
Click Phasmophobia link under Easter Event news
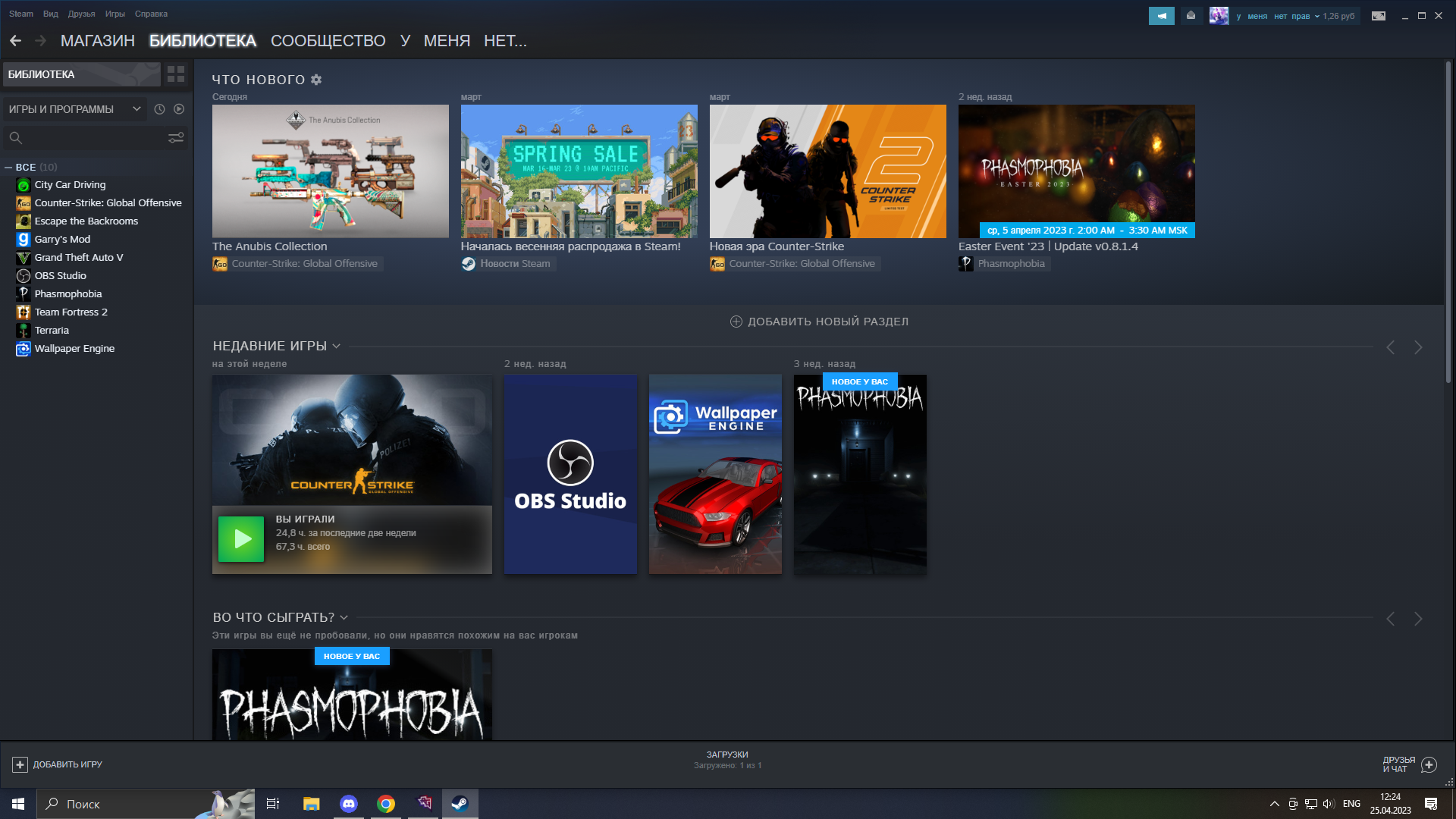[1003, 264]
